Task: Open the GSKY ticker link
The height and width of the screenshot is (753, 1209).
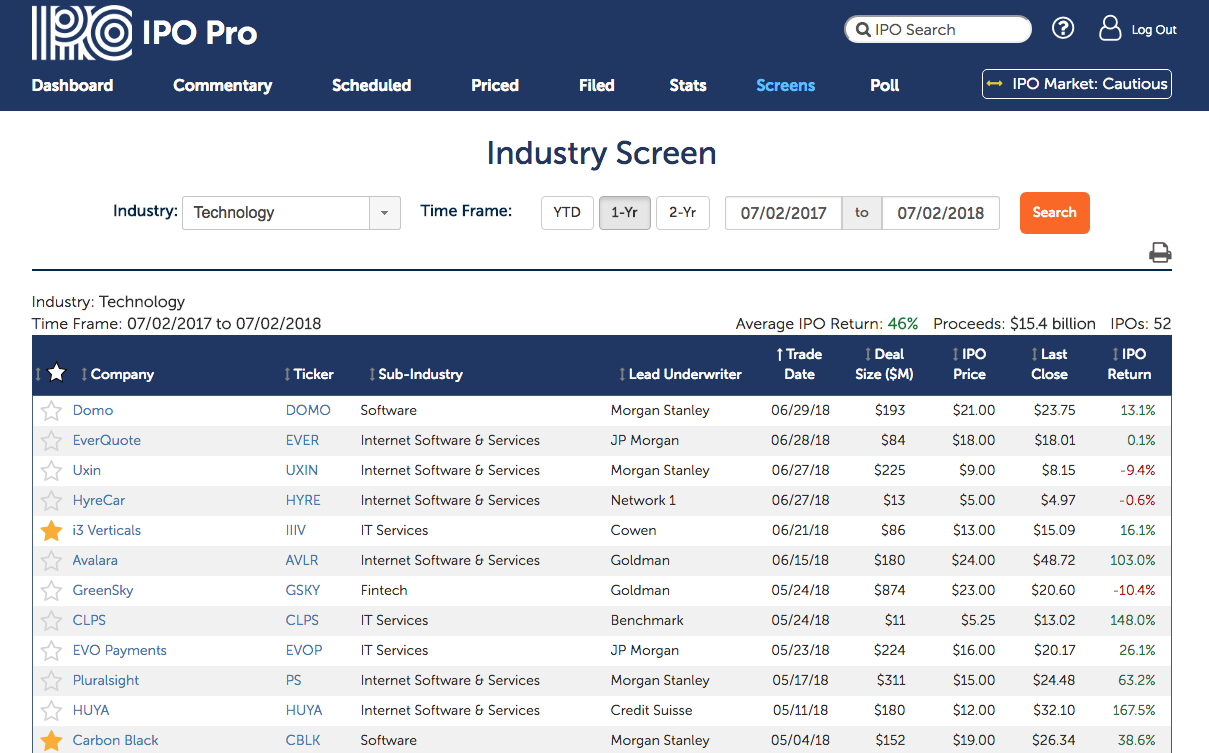Action: pyautogui.click(x=303, y=590)
